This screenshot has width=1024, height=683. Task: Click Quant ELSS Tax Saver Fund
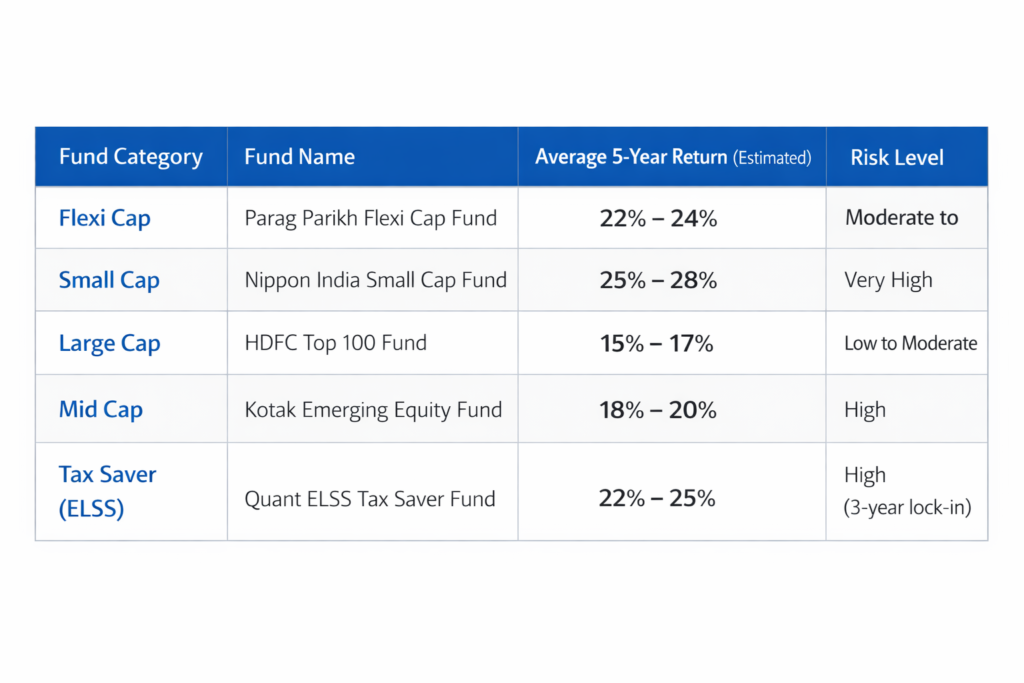pos(369,498)
